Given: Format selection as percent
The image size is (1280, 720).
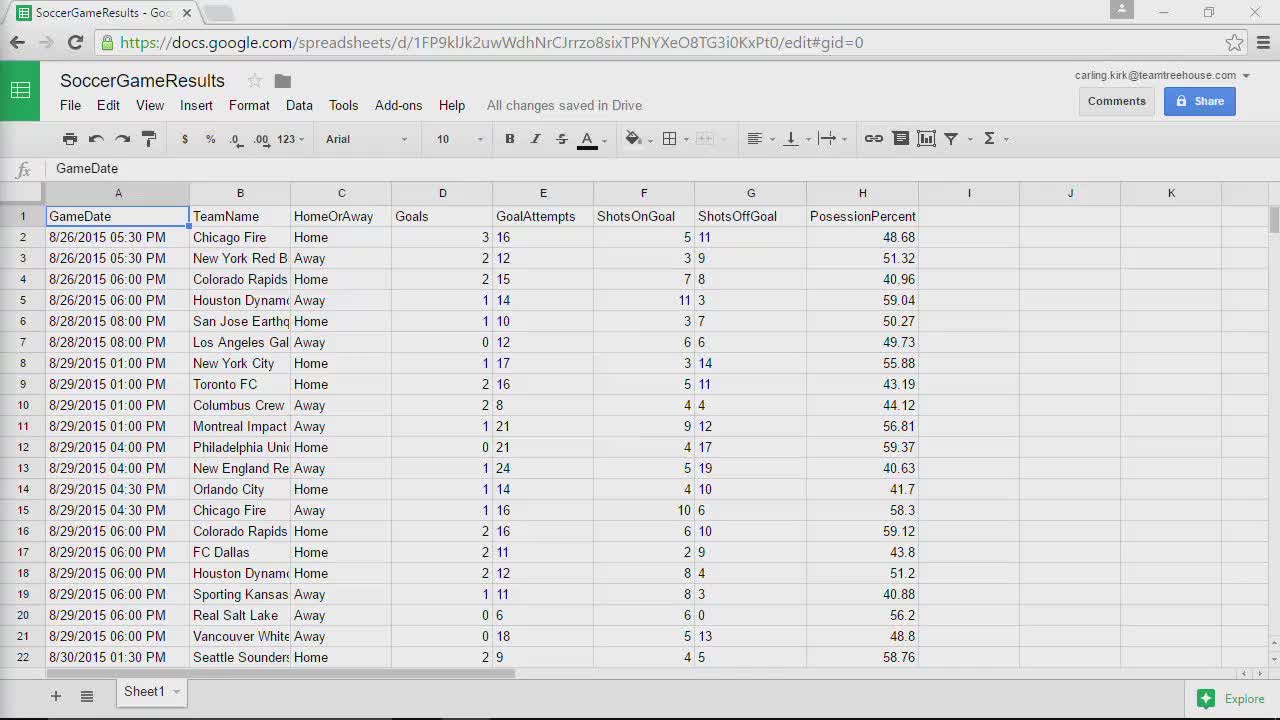Looking at the screenshot, I should [x=210, y=139].
